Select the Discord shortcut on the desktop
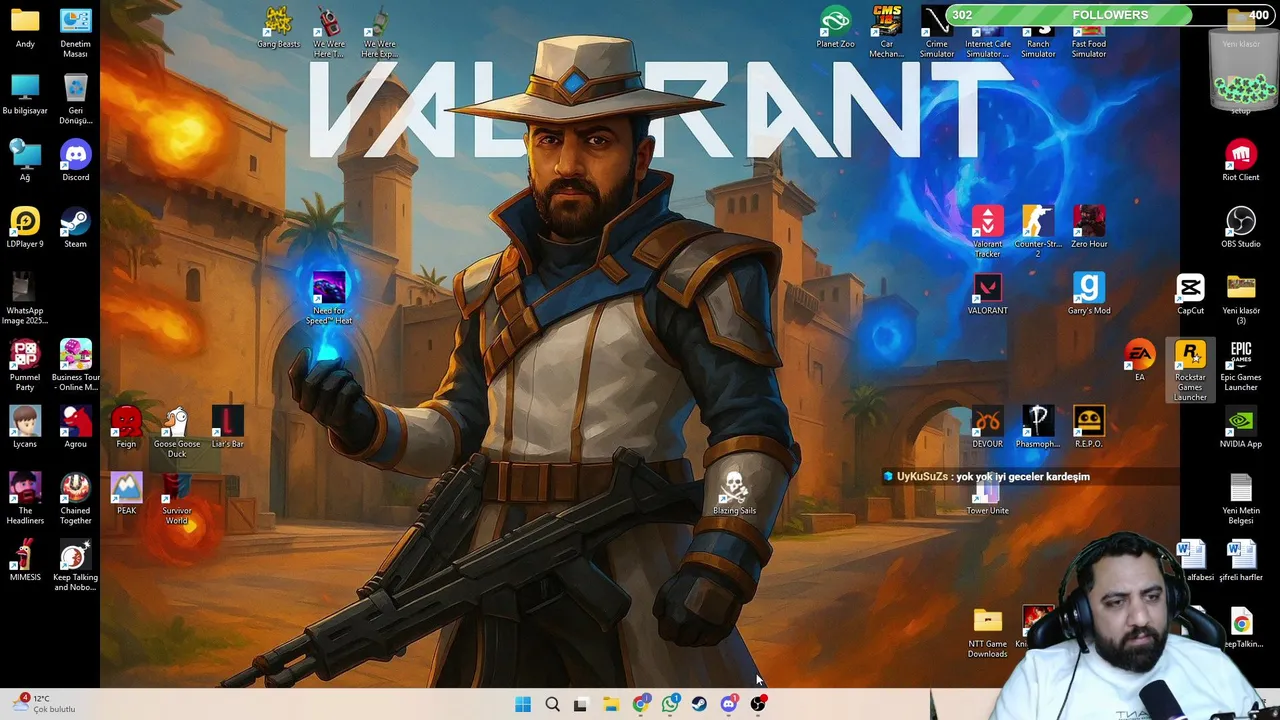The height and width of the screenshot is (720, 1280). (x=75, y=161)
